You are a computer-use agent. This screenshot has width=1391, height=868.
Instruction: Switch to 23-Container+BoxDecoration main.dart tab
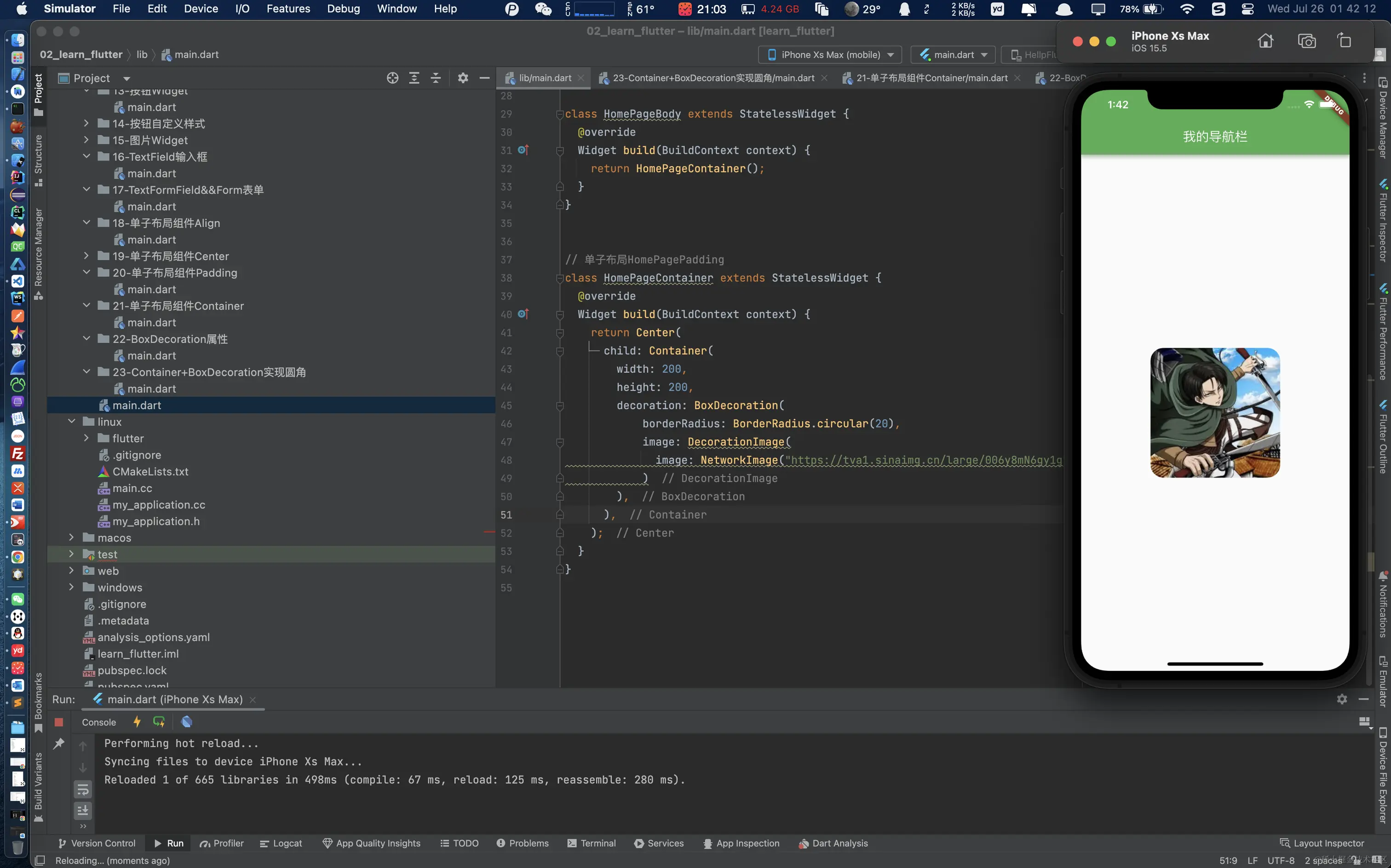(713, 78)
